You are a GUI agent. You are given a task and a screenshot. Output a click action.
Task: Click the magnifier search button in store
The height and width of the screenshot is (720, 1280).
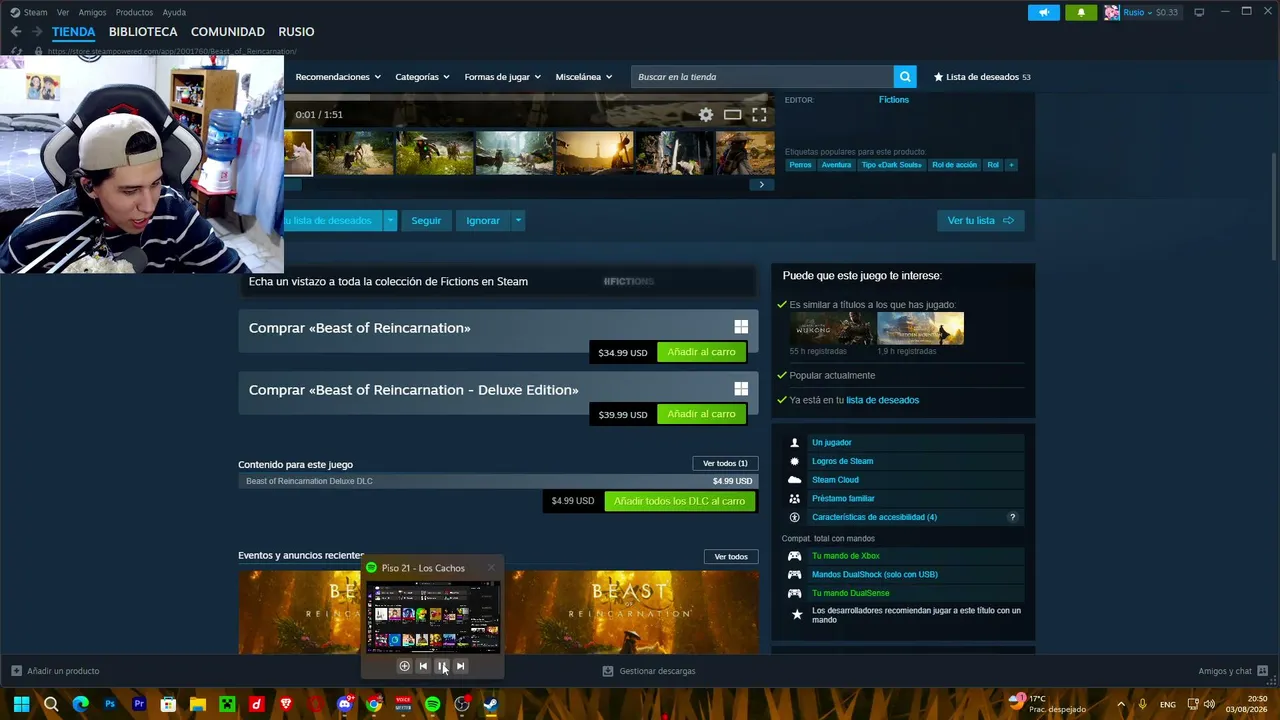905,77
